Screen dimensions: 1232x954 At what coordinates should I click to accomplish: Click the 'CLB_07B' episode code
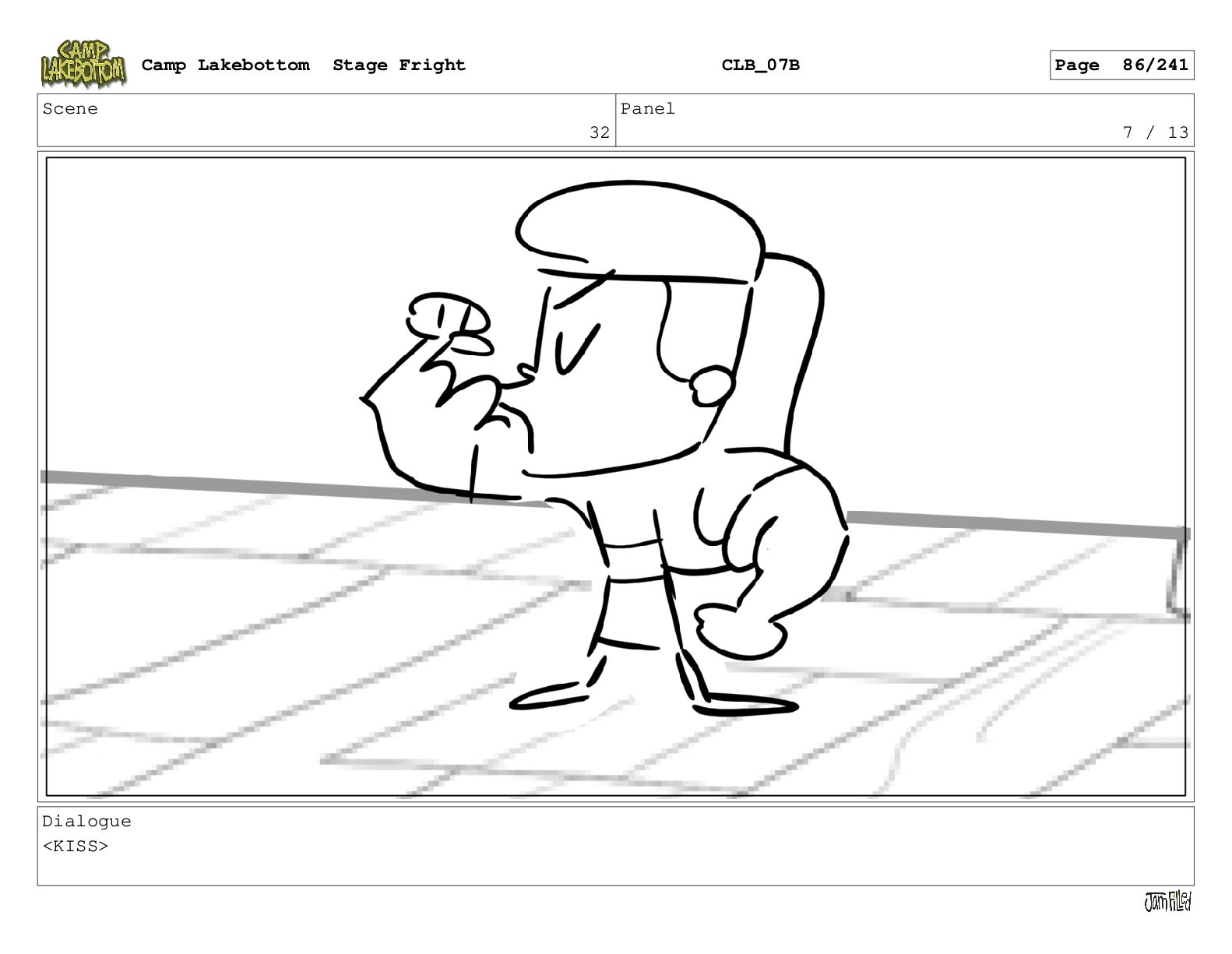click(x=760, y=65)
